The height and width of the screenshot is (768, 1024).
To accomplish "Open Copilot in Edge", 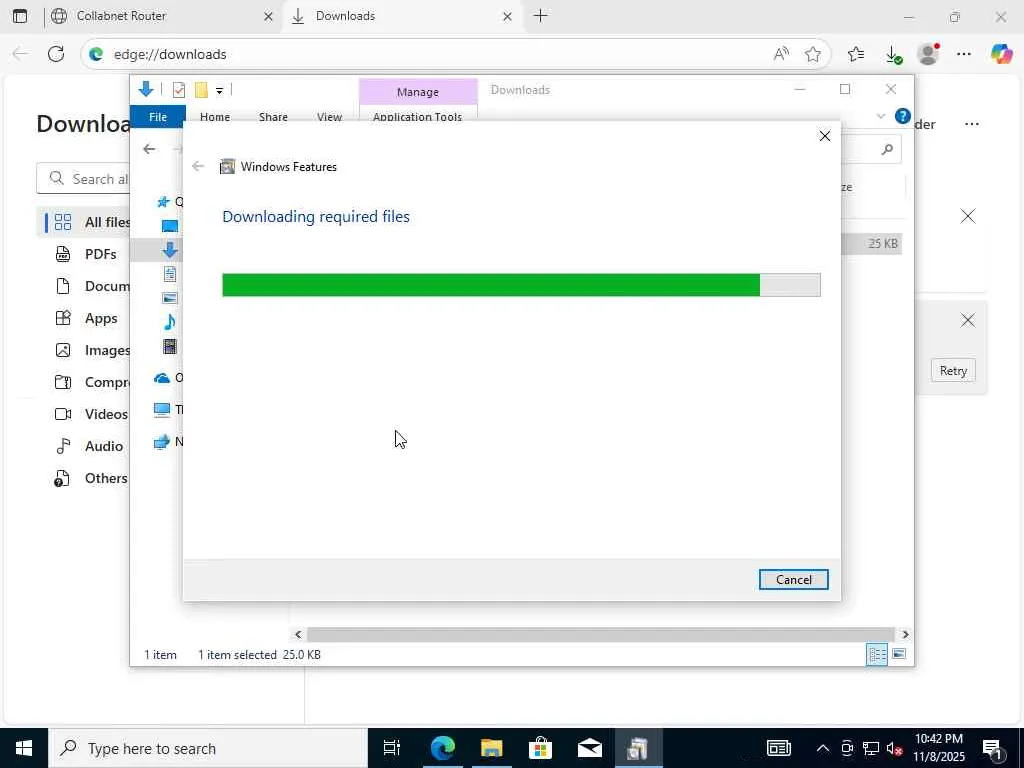I will tap(1001, 54).
